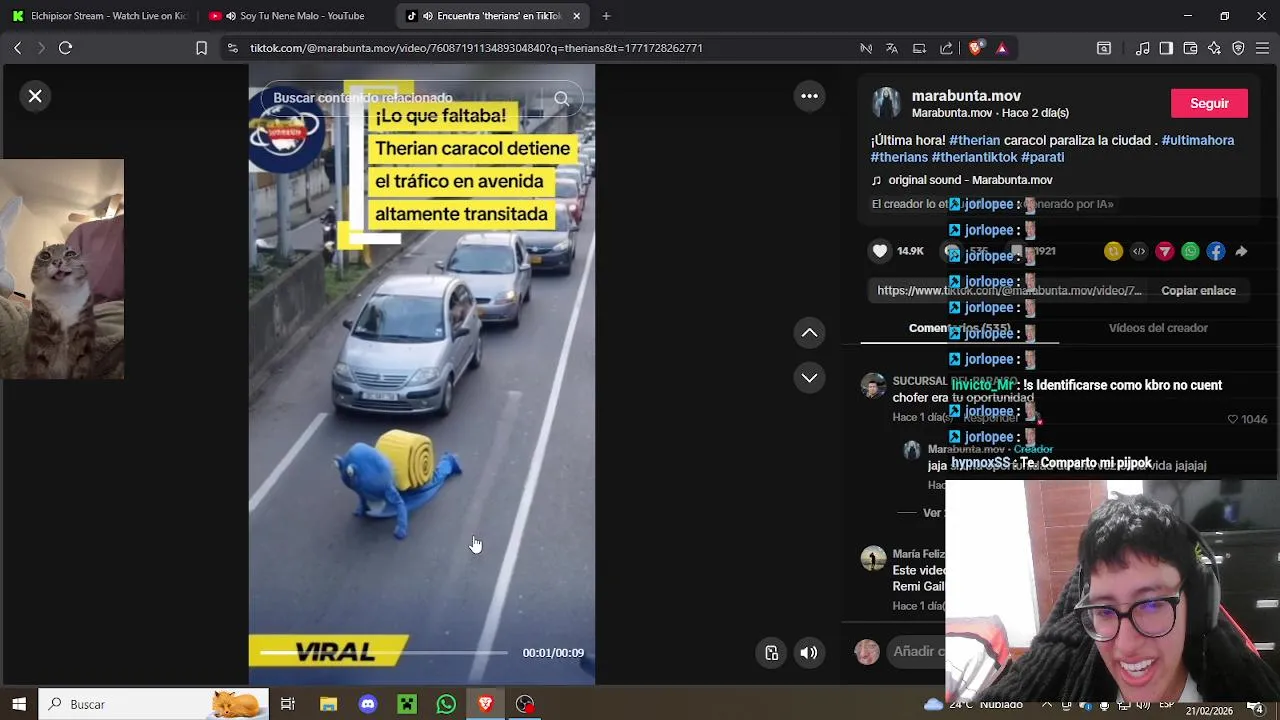The width and height of the screenshot is (1280, 720).
Task: Click the Windows taskbar Buscar search box
Action: tap(155, 704)
